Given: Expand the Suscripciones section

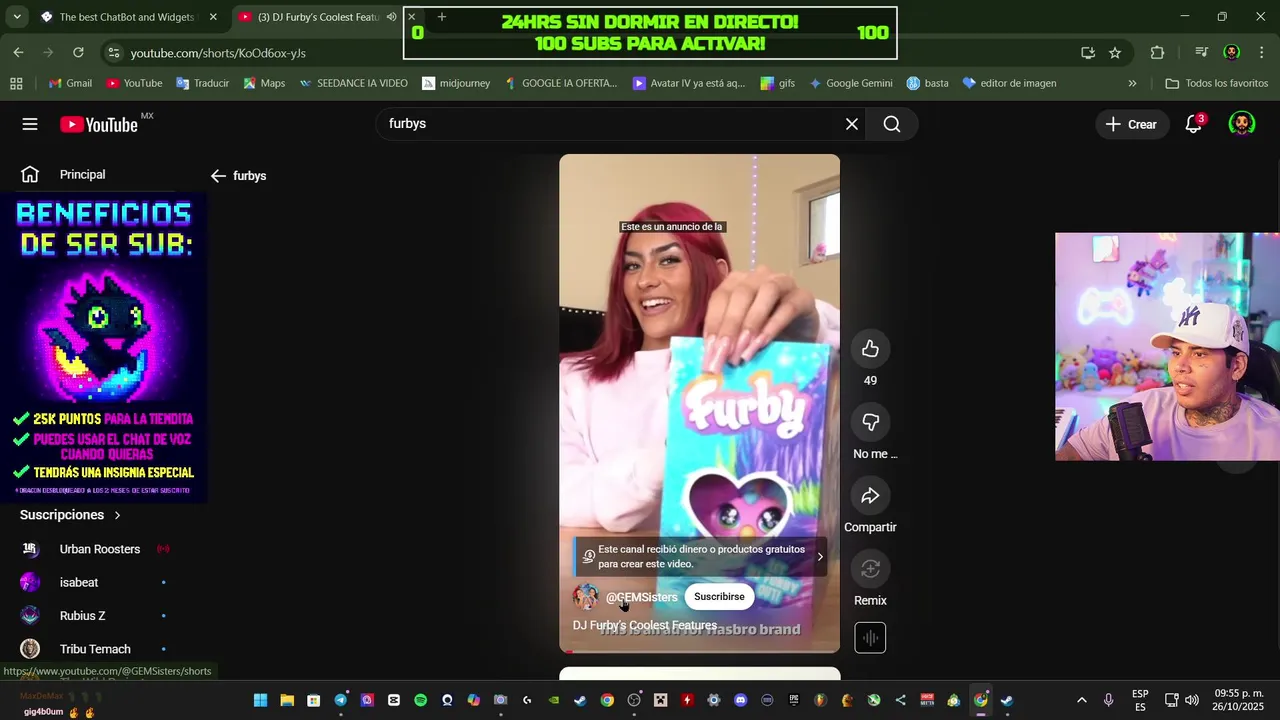Looking at the screenshot, I should (x=70, y=515).
